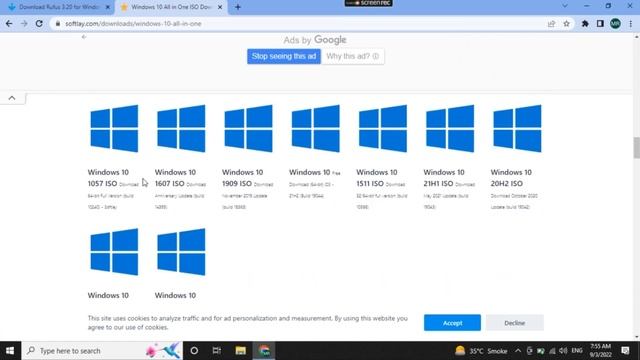Viewport: 640px width, 360px height.
Task: Open the notification center icon
Action: (x=625, y=351)
